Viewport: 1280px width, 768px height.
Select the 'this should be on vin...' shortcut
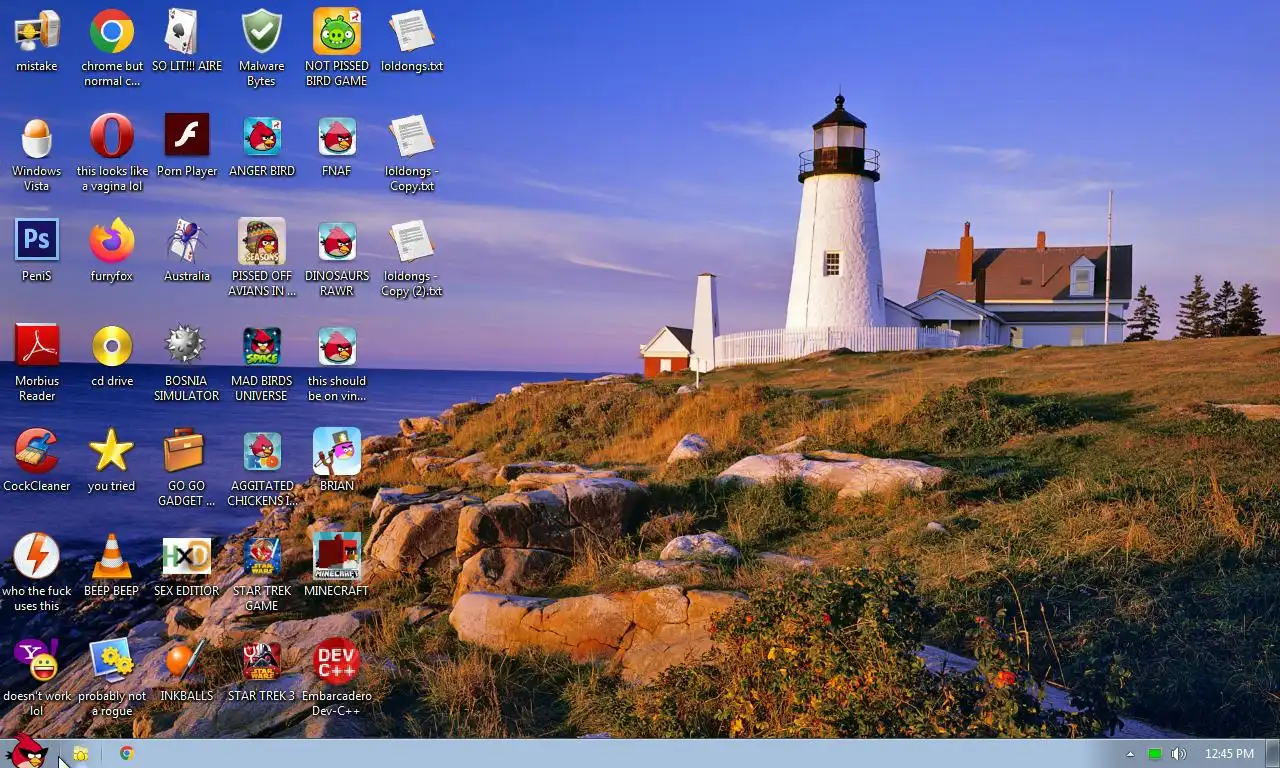point(337,362)
